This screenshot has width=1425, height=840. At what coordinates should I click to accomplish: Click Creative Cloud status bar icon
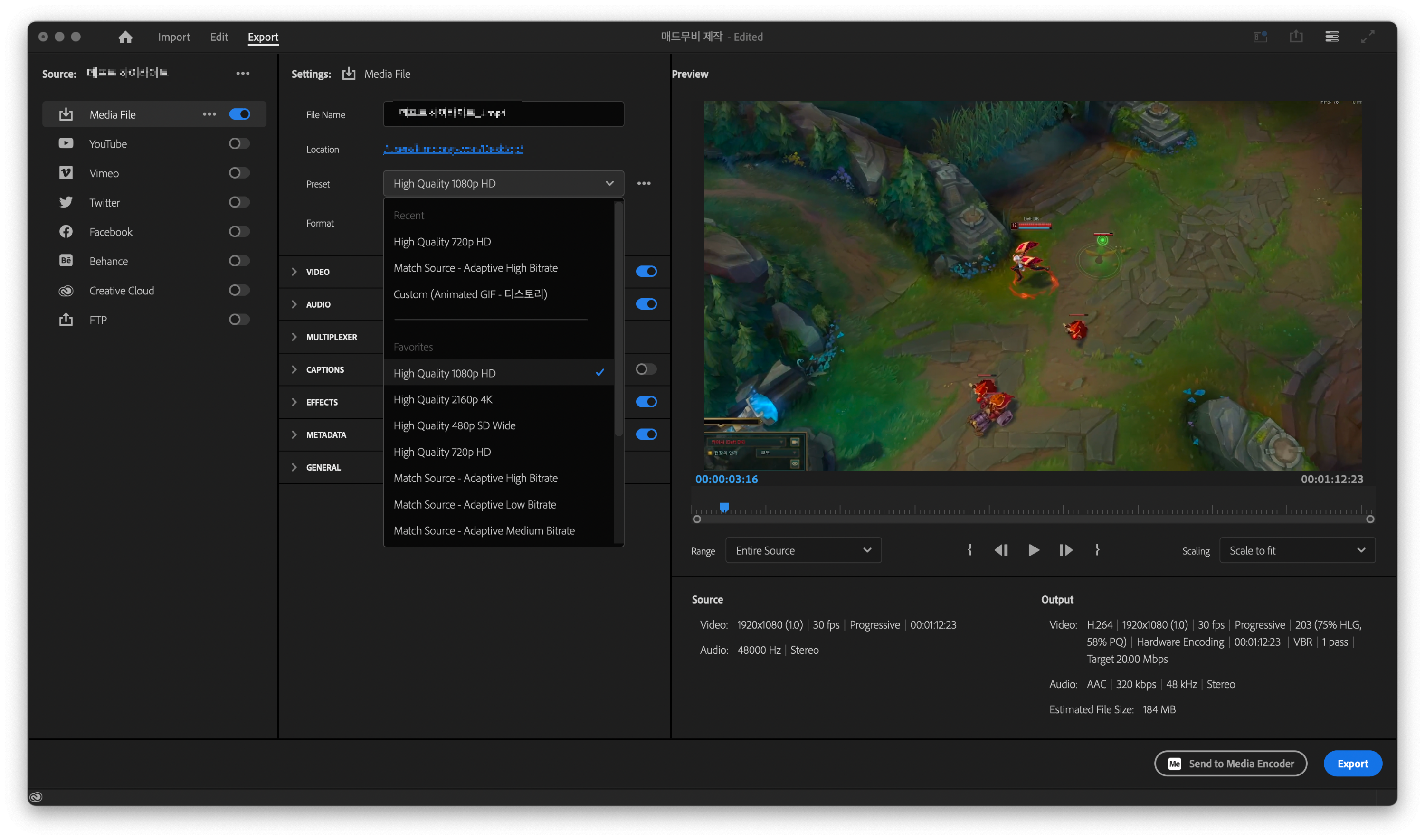(36, 797)
